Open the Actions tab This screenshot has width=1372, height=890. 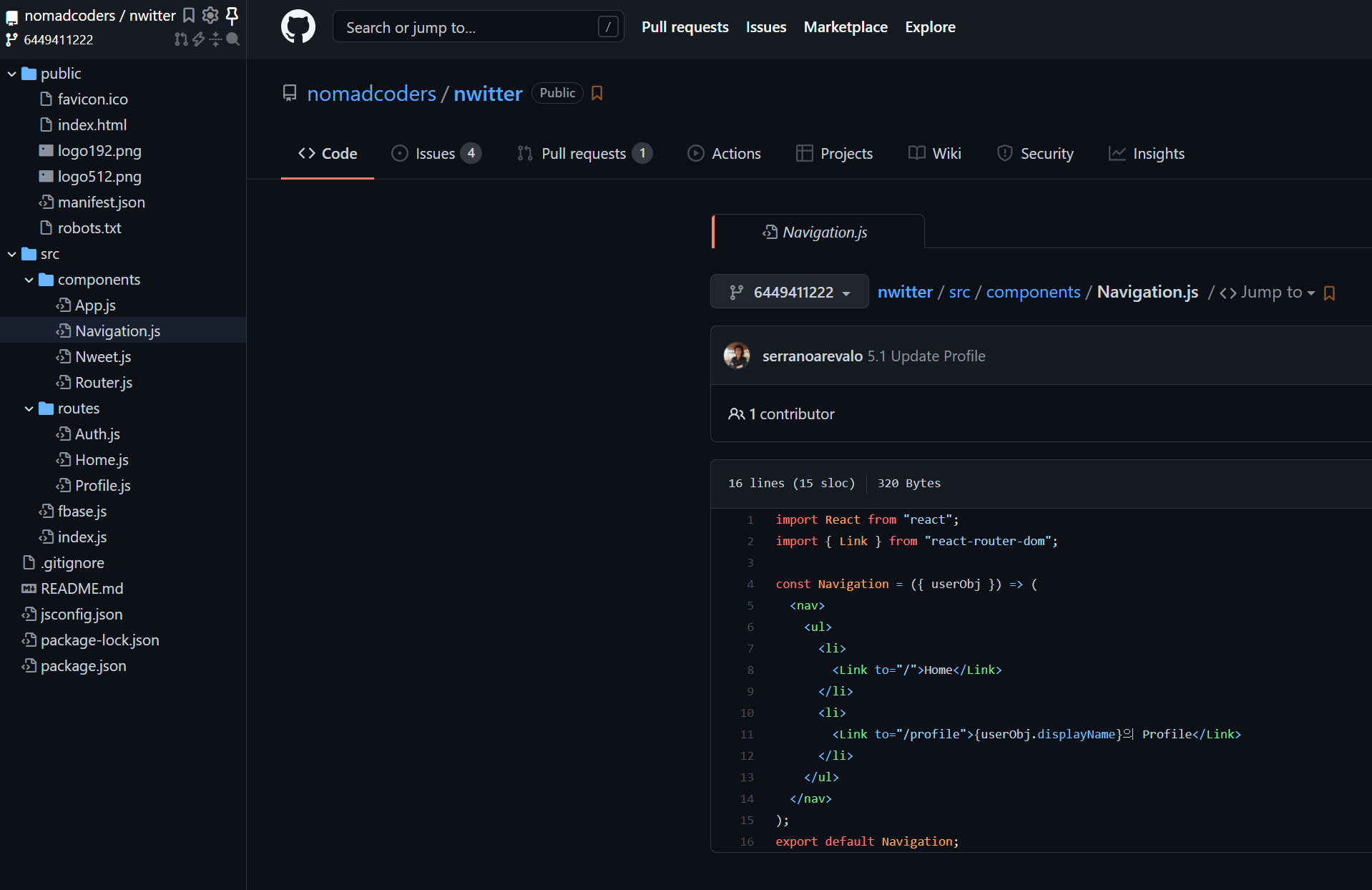point(724,153)
